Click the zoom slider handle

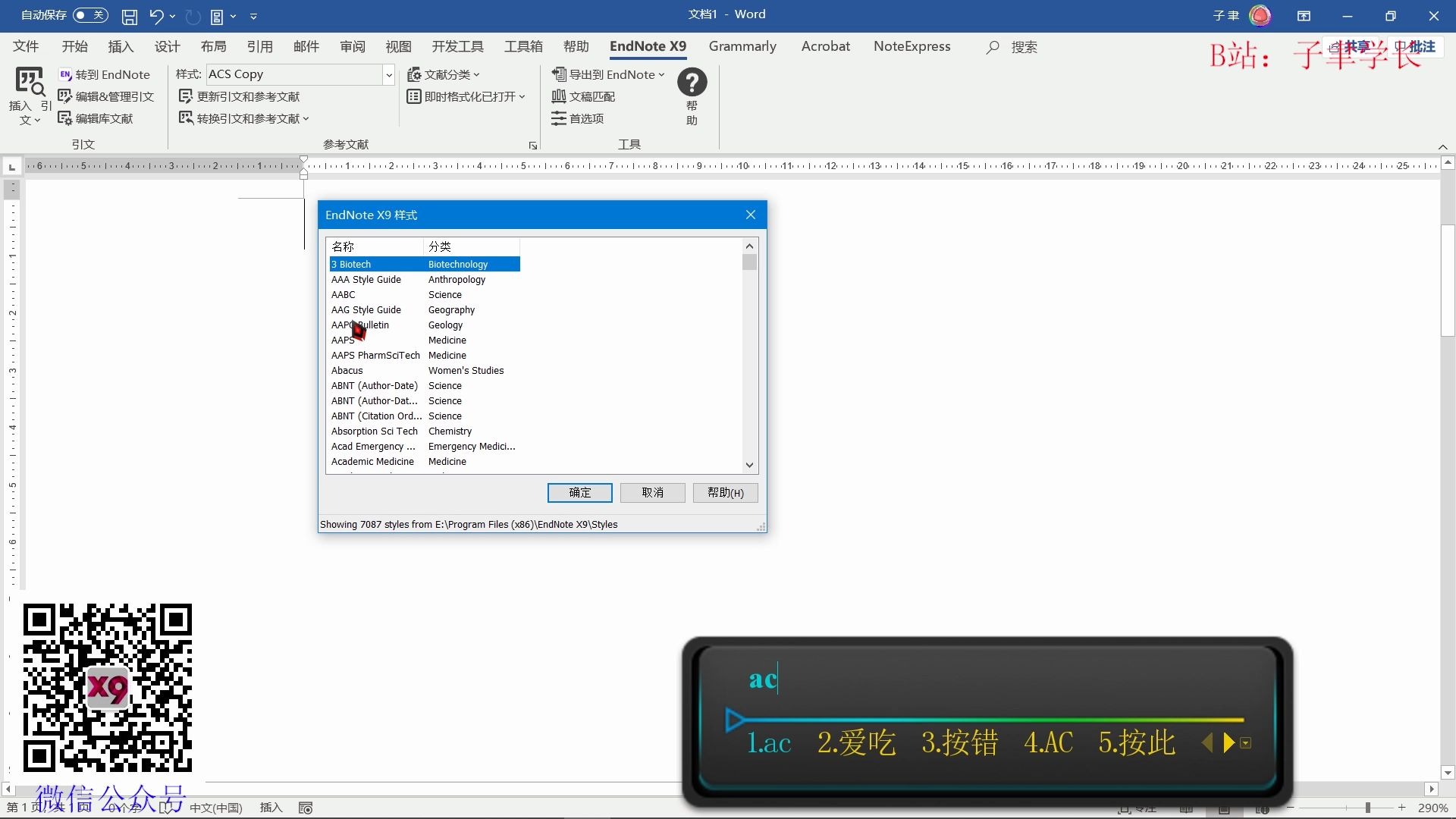[x=1367, y=808]
